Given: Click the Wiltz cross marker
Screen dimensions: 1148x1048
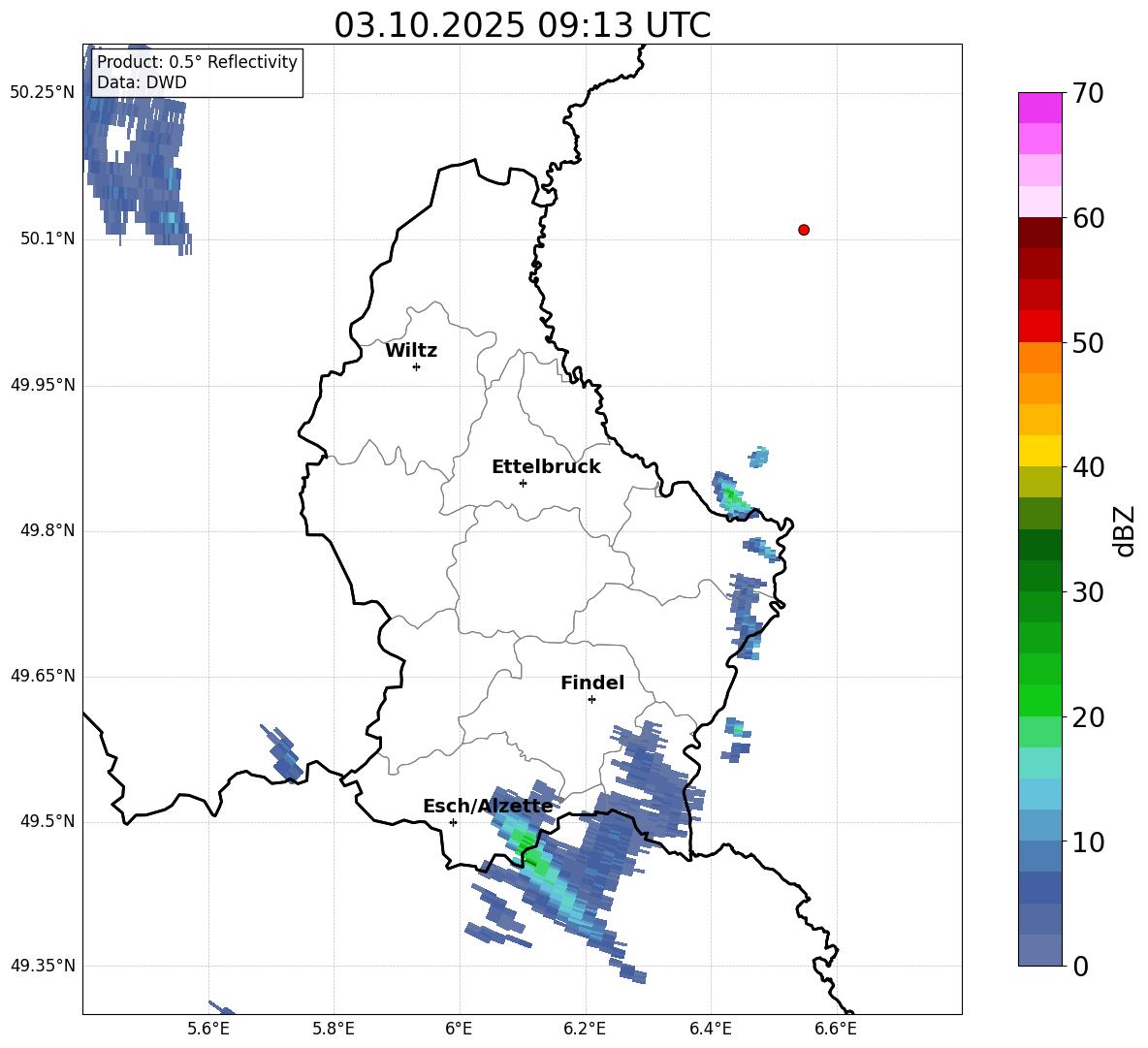Looking at the screenshot, I should [x=416, y=366].
